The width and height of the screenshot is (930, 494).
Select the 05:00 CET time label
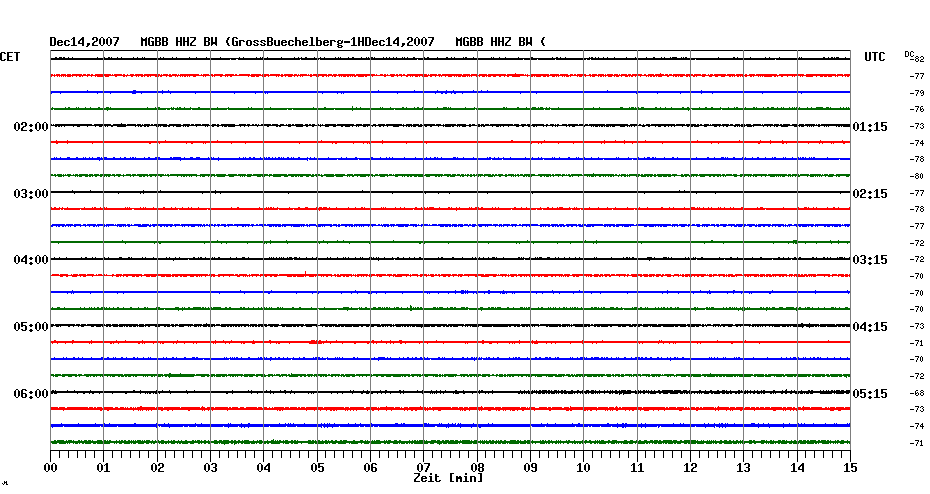[31, 327]
